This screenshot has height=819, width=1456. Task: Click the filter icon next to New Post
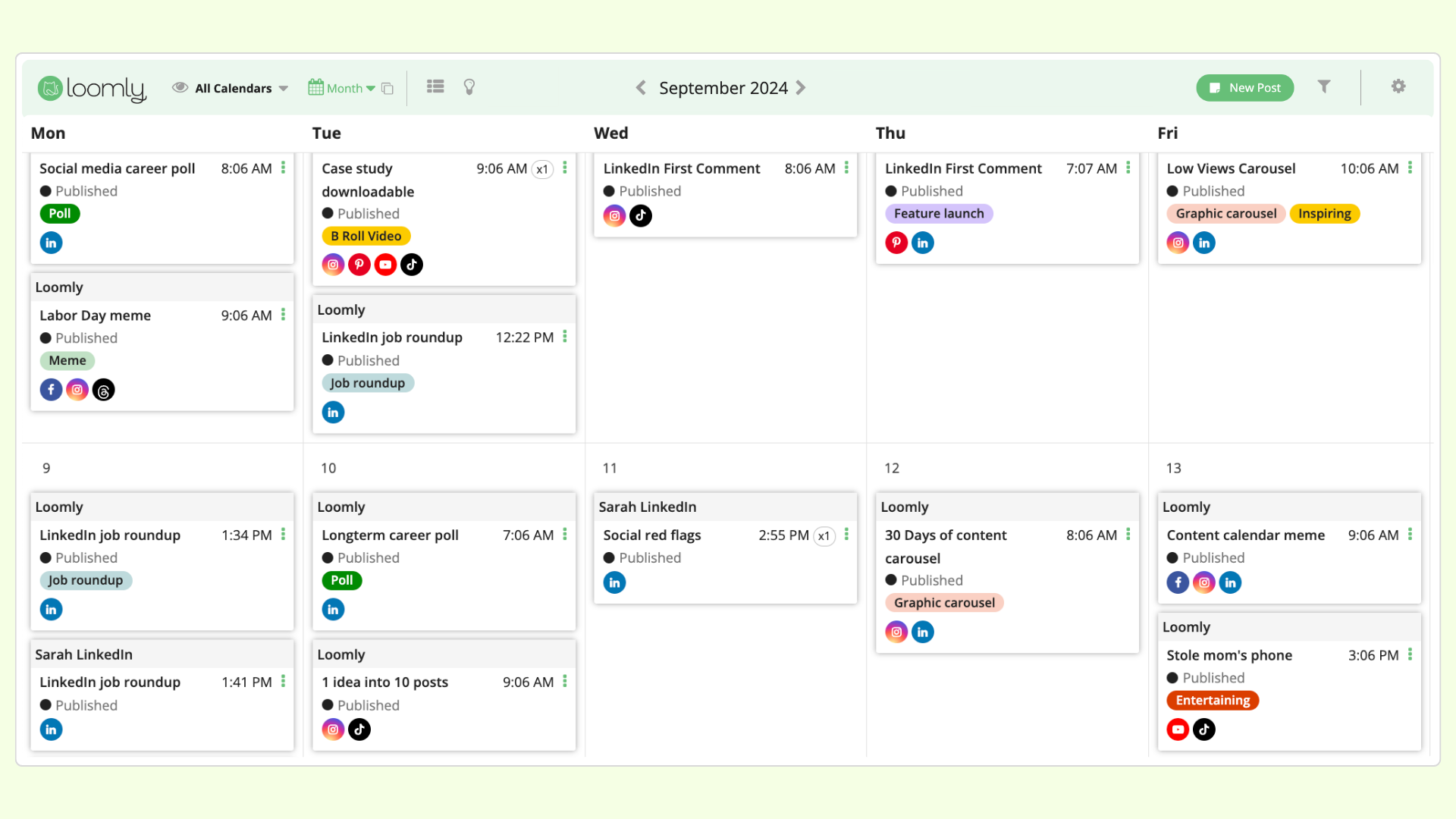(1324, 86)
